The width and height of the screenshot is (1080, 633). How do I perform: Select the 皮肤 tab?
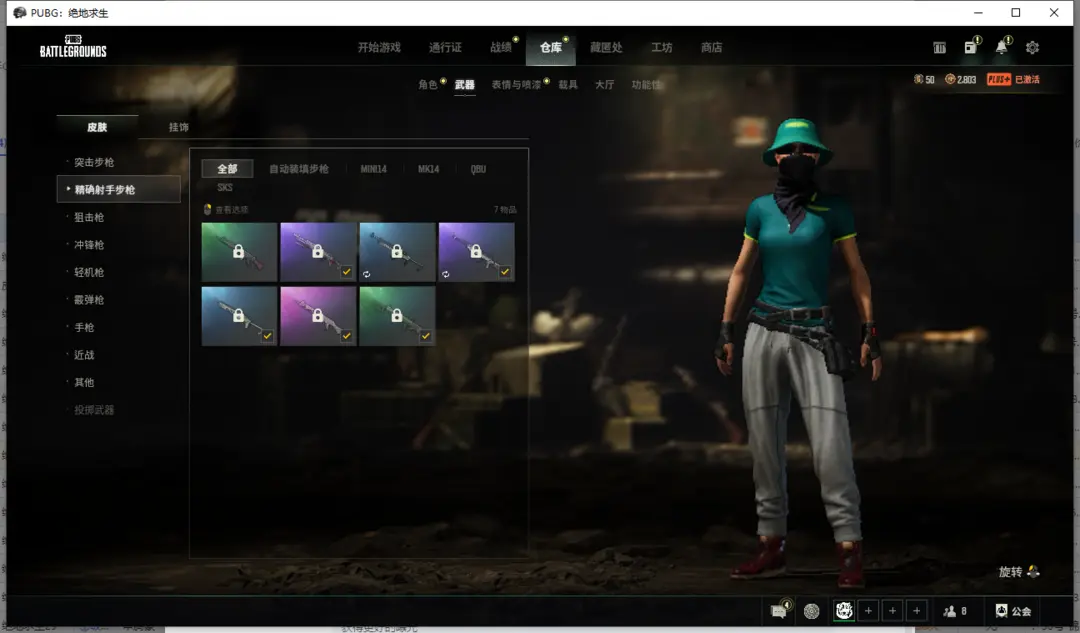[97, 127]
